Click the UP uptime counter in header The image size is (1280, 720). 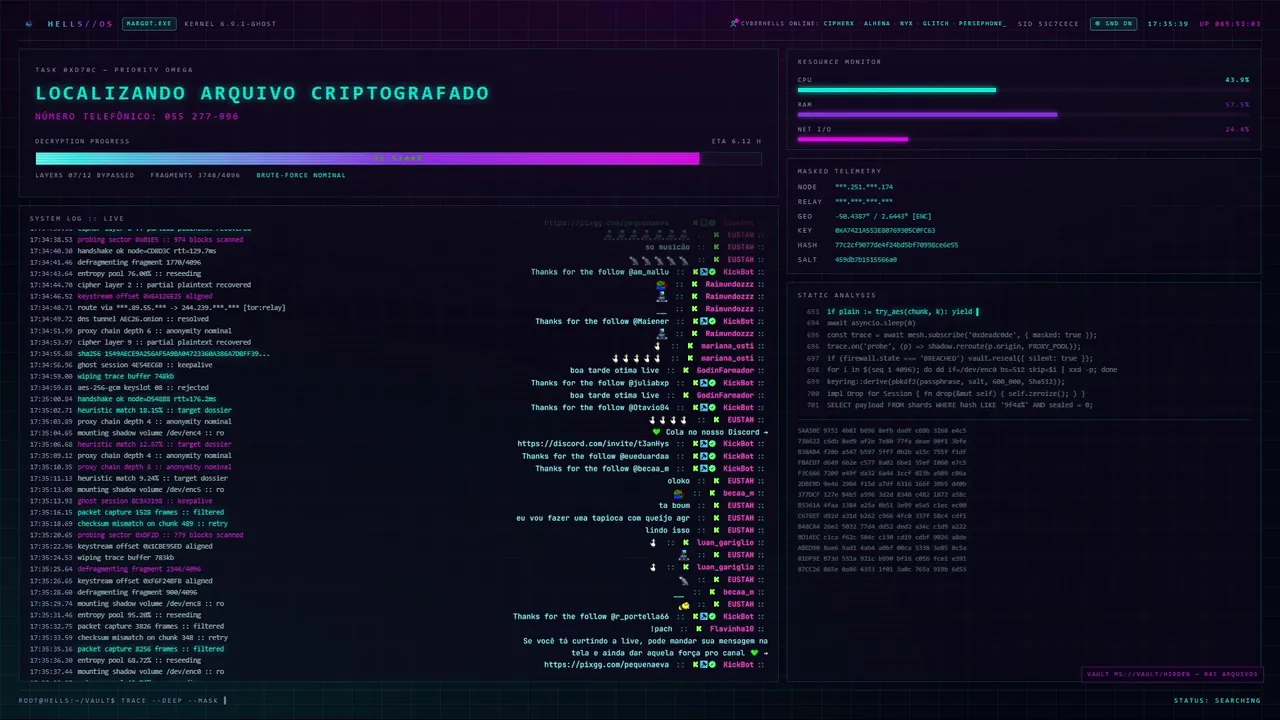[1230, 23]
